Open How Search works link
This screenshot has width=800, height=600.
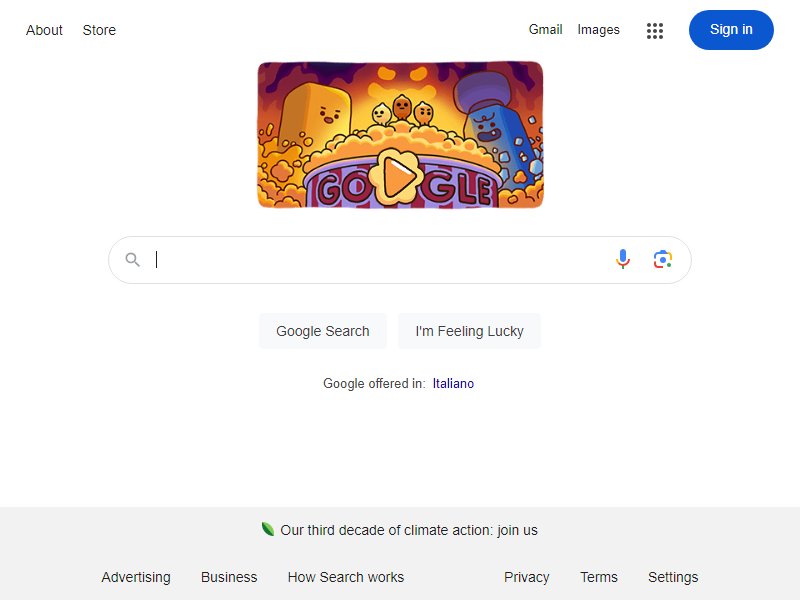[x=346, y=577]
